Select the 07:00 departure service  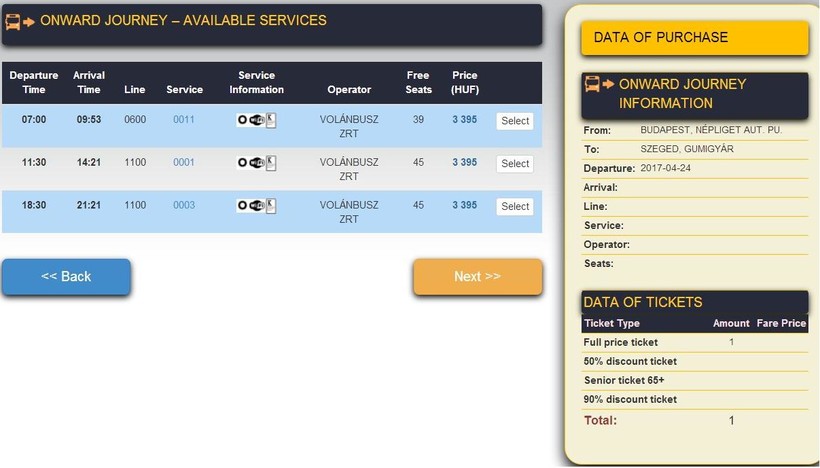point(515,121)
